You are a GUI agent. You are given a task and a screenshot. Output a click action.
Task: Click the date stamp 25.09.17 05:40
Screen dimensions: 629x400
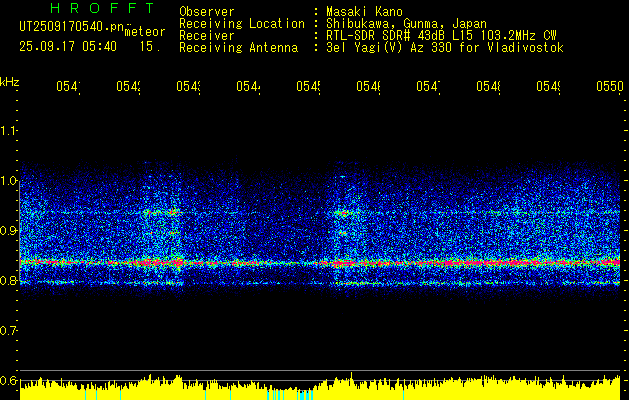click(68, 47)
